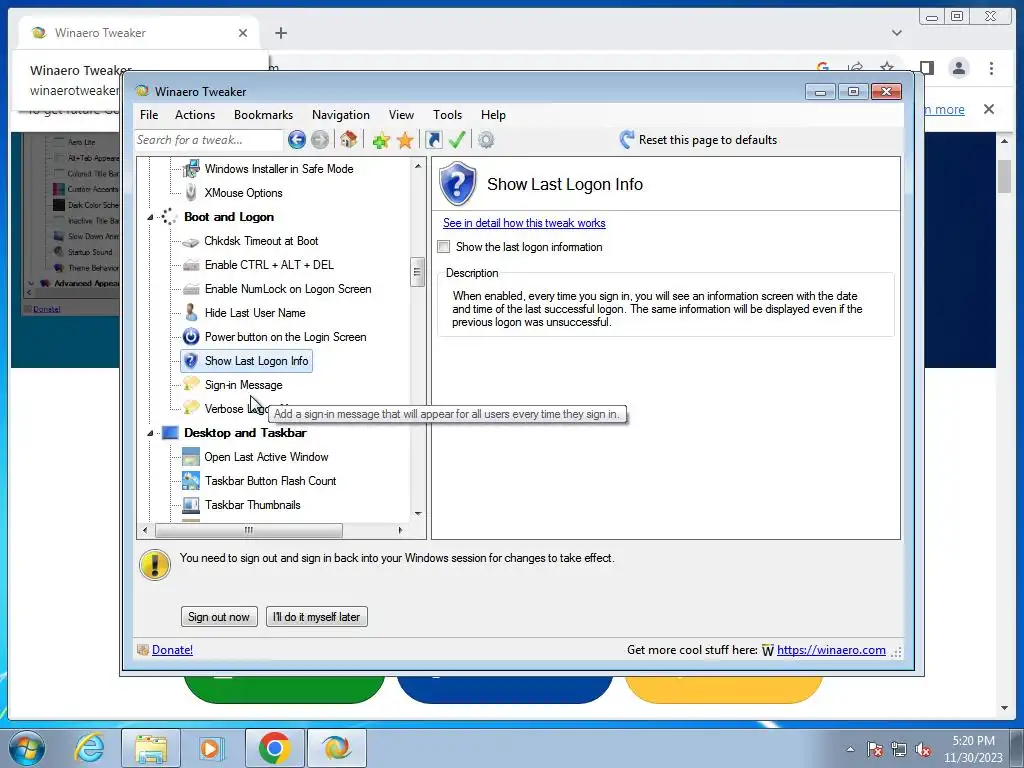Focus the Search for a tweak field
This screenshot has height=768, width=1024.
point(208,140)
